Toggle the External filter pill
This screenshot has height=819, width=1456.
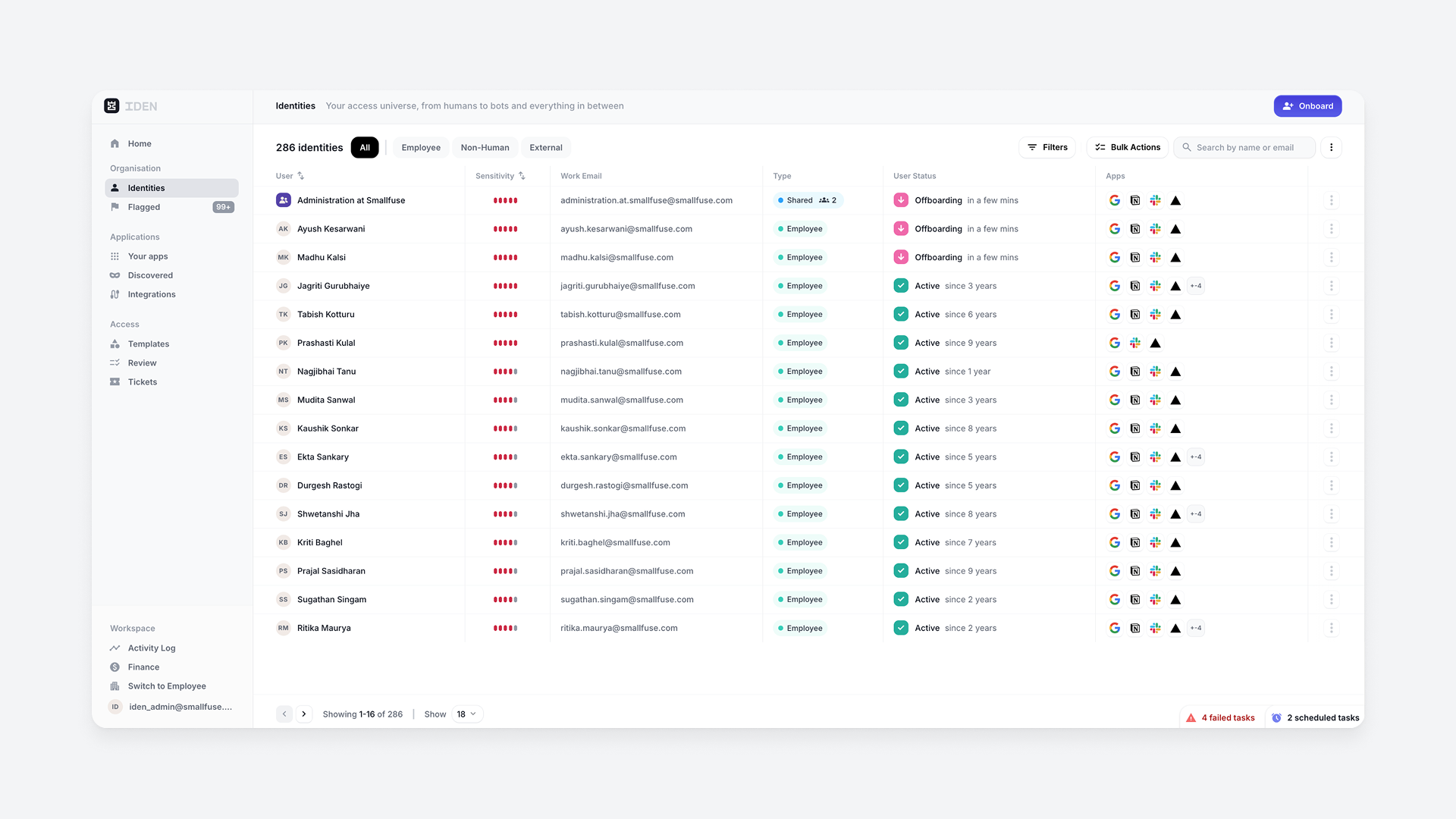tap(545, 148)
